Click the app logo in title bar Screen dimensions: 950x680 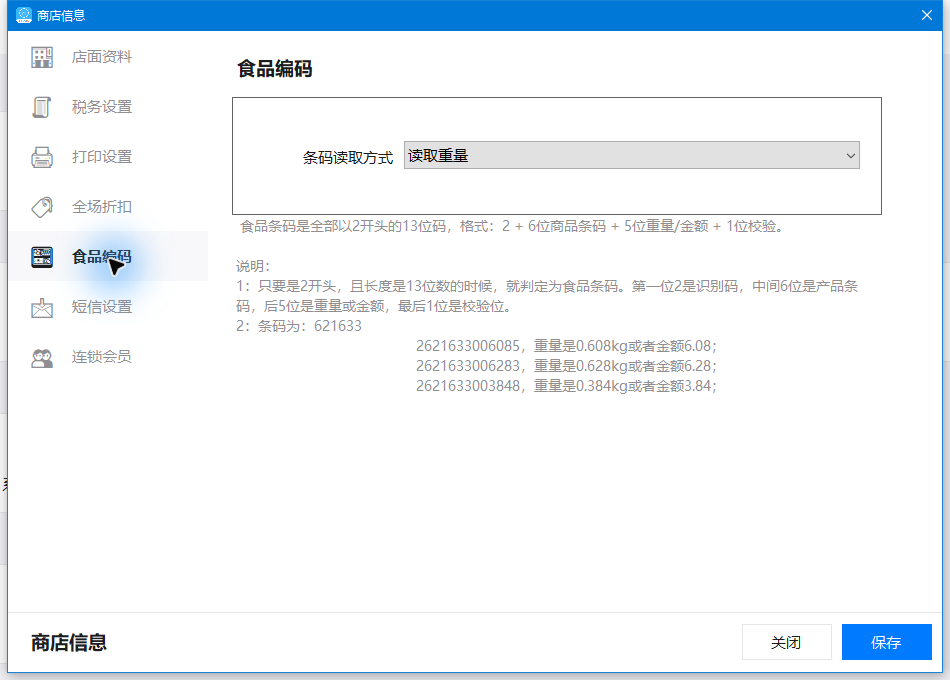[x=24, y=15]
